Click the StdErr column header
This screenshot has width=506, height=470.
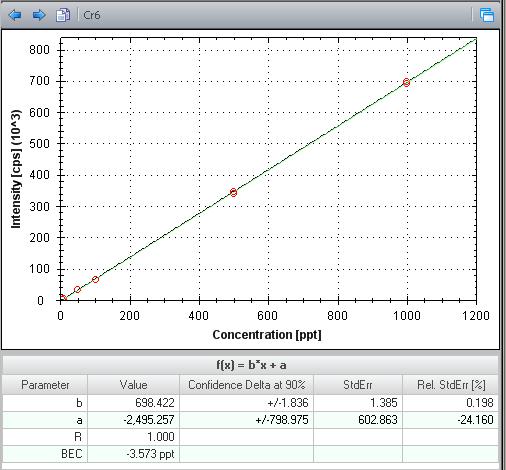click(358, 385)
